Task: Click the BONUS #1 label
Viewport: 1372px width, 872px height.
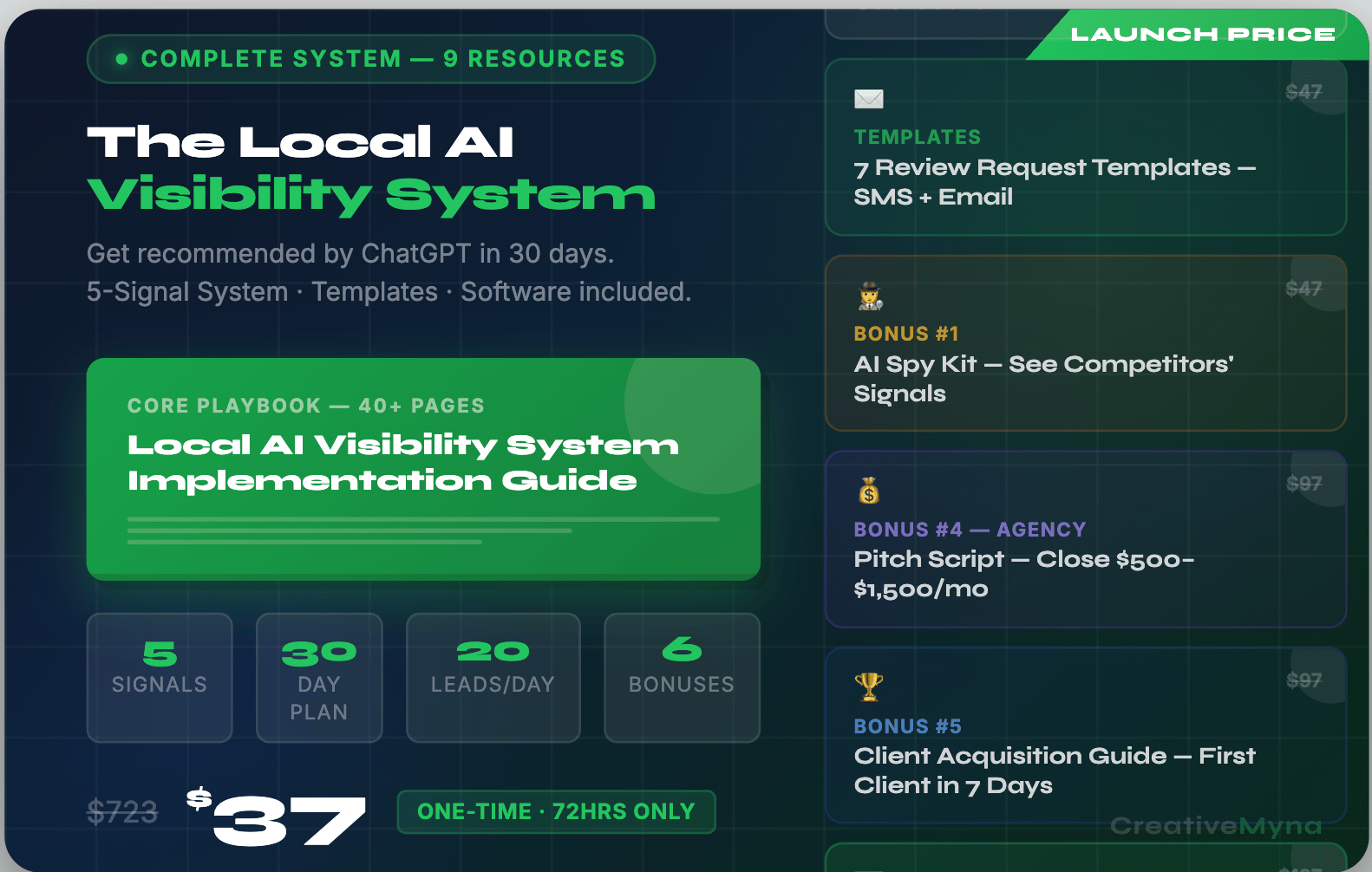Action: (x=906, y=334)
